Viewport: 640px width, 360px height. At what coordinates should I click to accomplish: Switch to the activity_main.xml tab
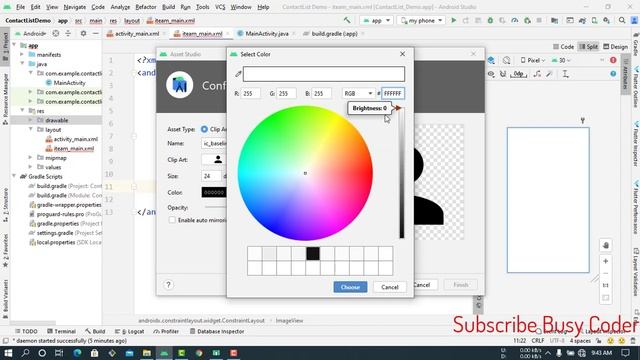(136, 33)
